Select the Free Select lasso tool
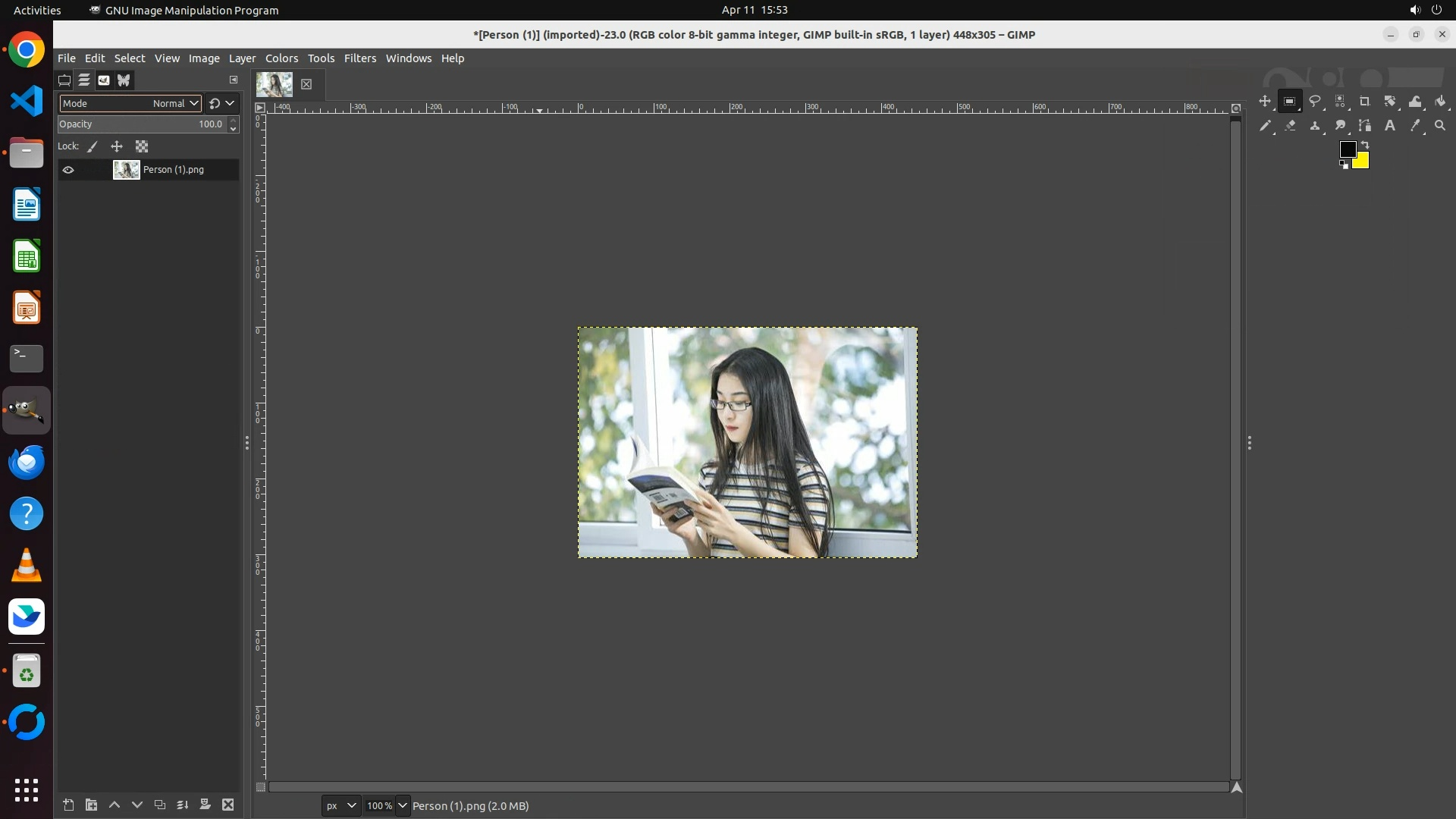This screenshot has width=1456, height=819. click(1314, 101)
